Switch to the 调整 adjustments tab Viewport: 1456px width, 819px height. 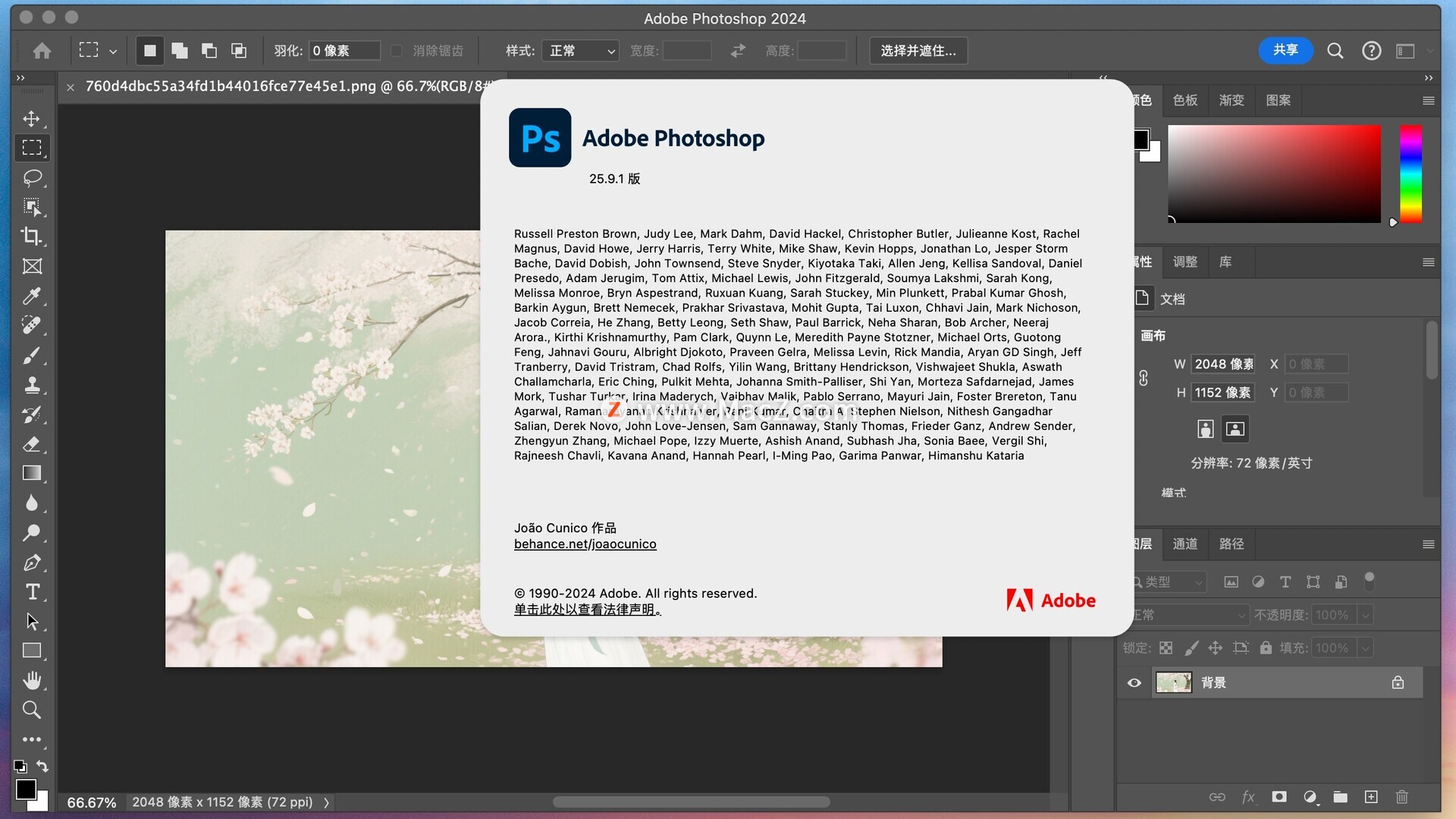click(x=1185, y=262)
